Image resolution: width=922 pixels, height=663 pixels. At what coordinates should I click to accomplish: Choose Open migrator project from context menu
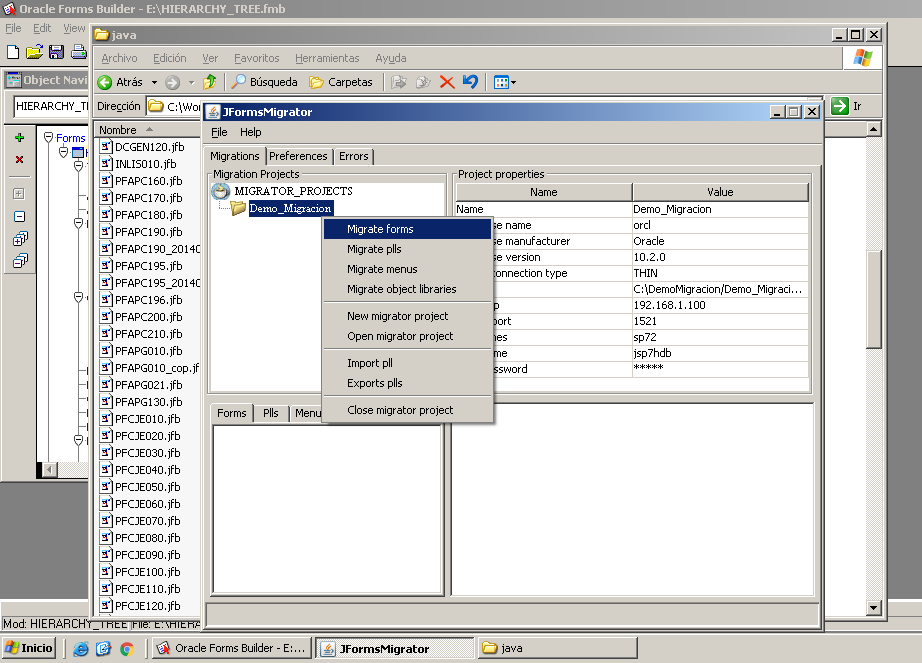pyautogui.click(x=407, y=336)
